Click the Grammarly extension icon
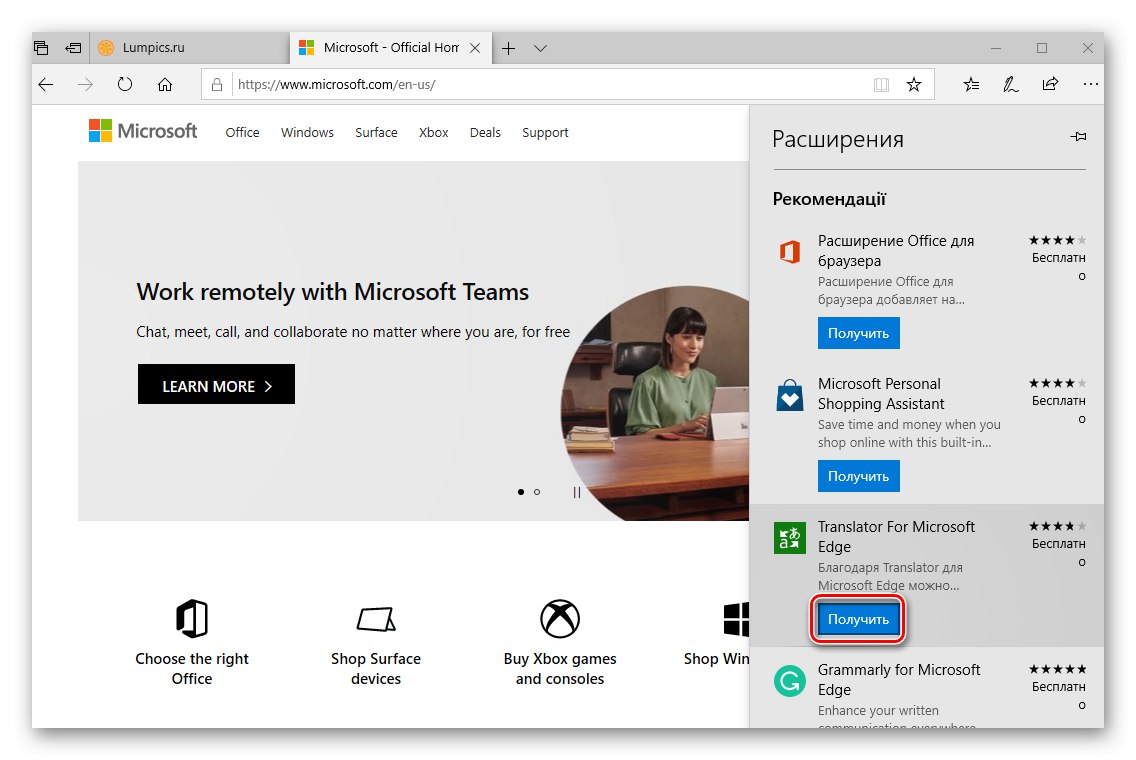Viewport: 1136px width, 760px height. (x=789, y=680)
